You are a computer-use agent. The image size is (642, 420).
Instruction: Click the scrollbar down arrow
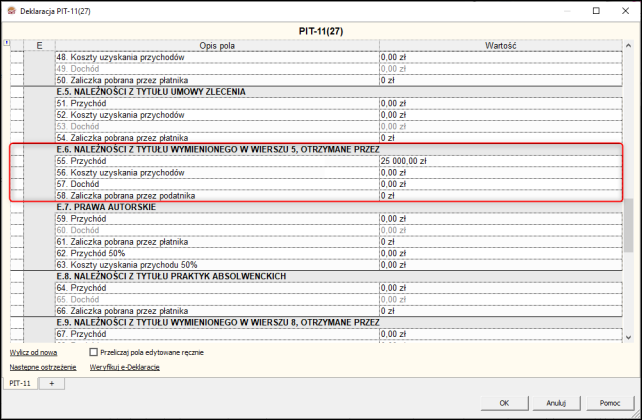point(628,337)
